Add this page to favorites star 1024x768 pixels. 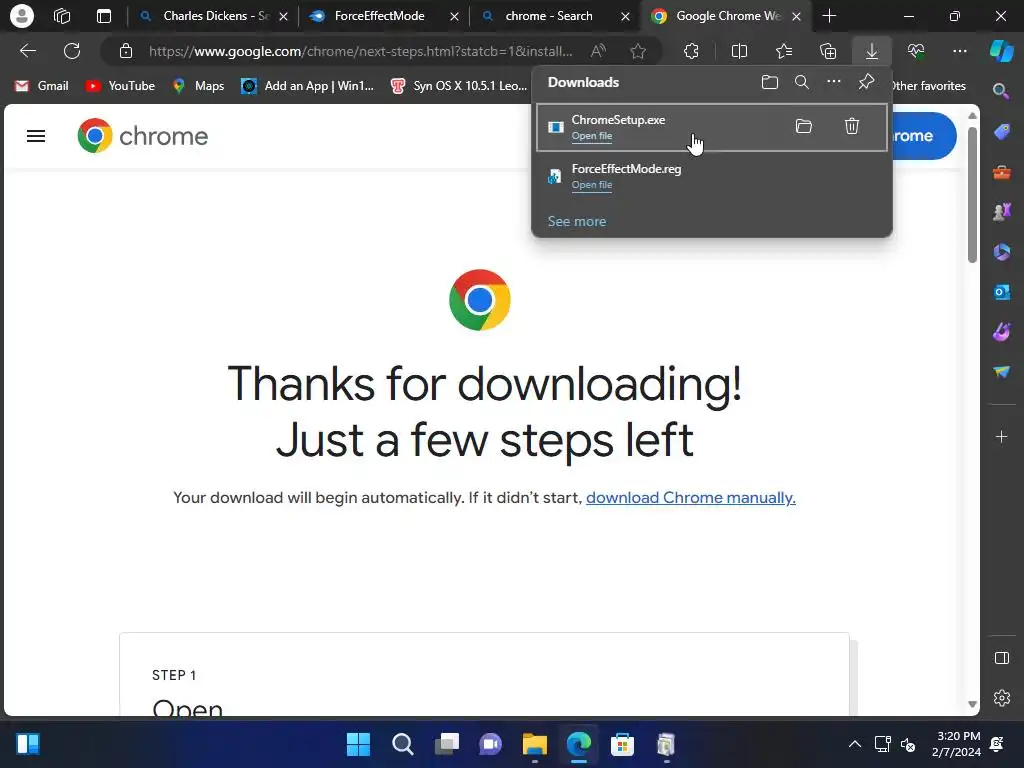638,51
